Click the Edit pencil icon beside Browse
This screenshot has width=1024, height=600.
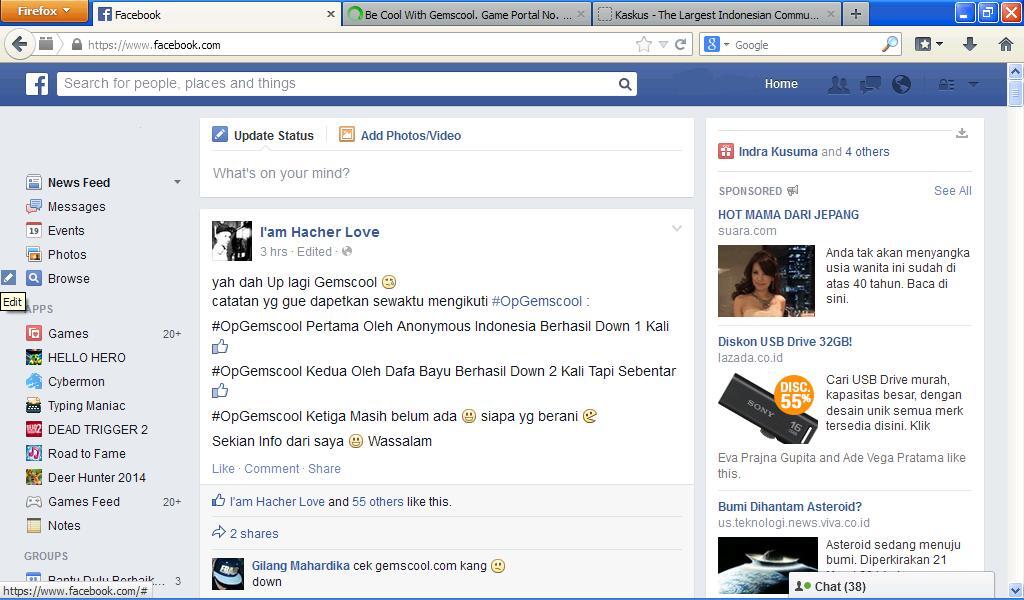tap(8, 278)
